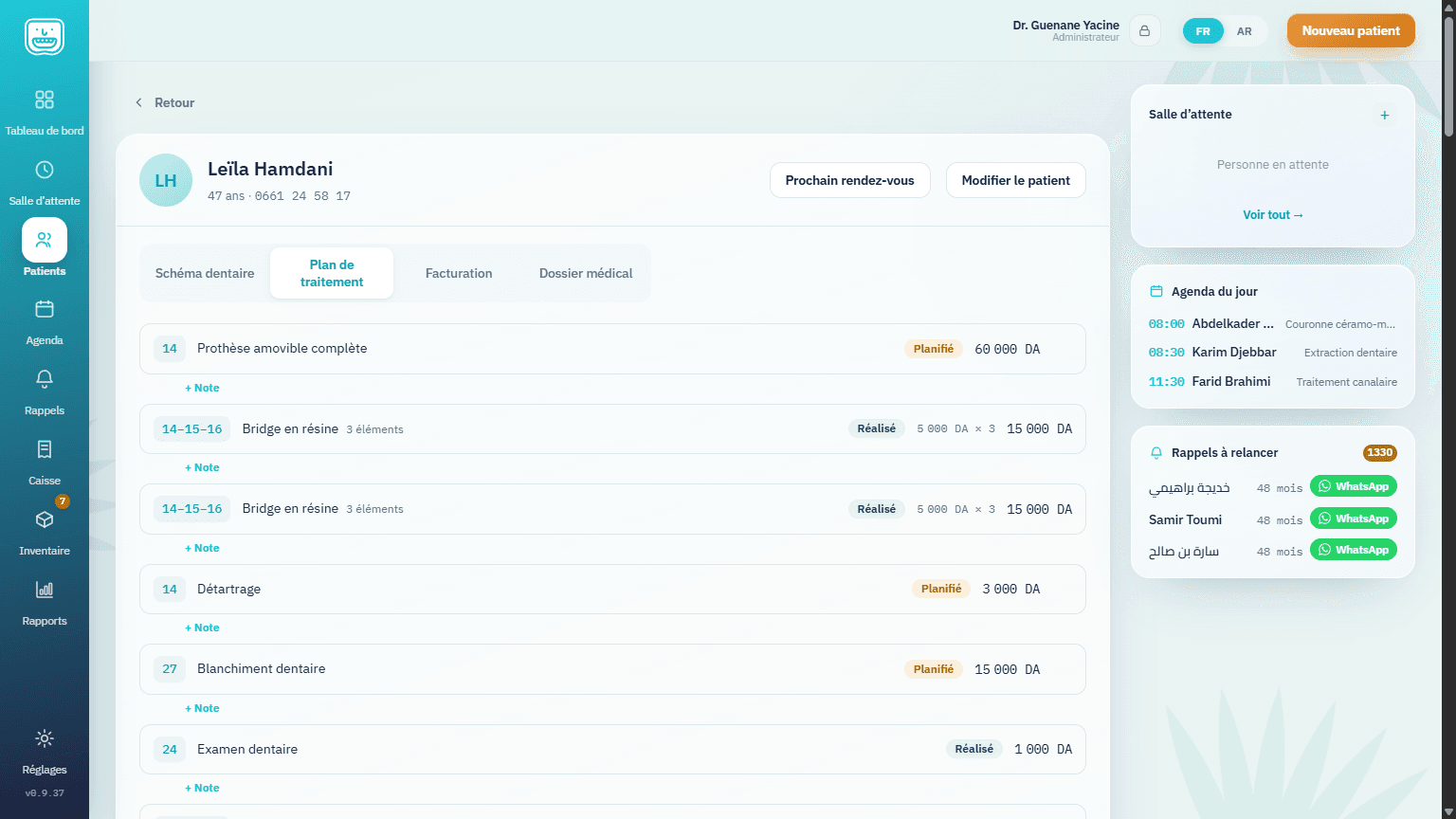Click the app logo icon
1456x819 pixels.
click(45, 37)
